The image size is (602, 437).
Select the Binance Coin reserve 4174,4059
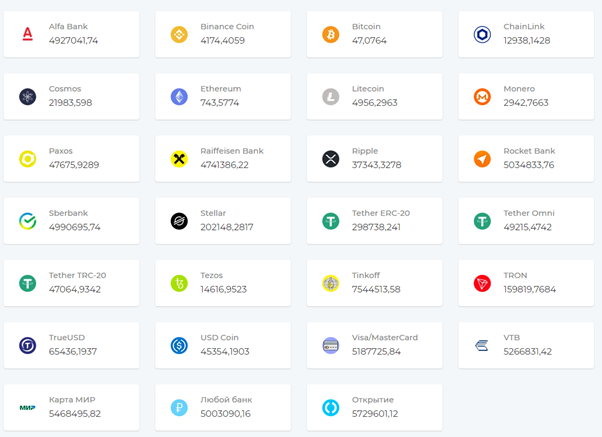(223, 40)
